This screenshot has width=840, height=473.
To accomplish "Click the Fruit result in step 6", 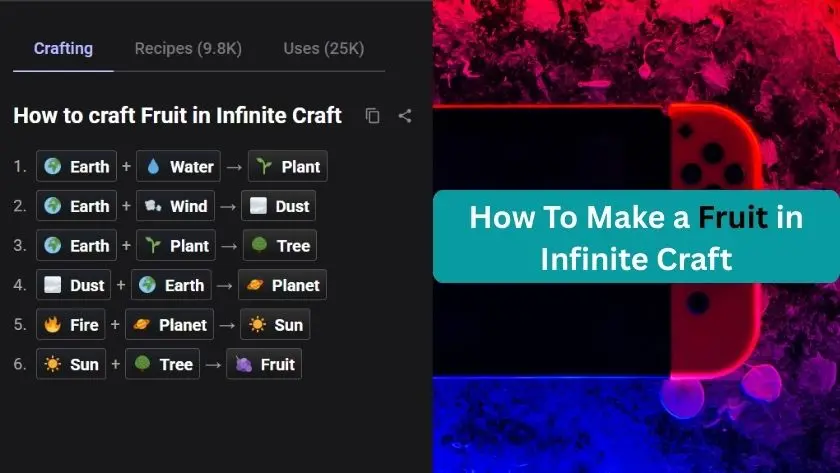I will coord(264,364).
